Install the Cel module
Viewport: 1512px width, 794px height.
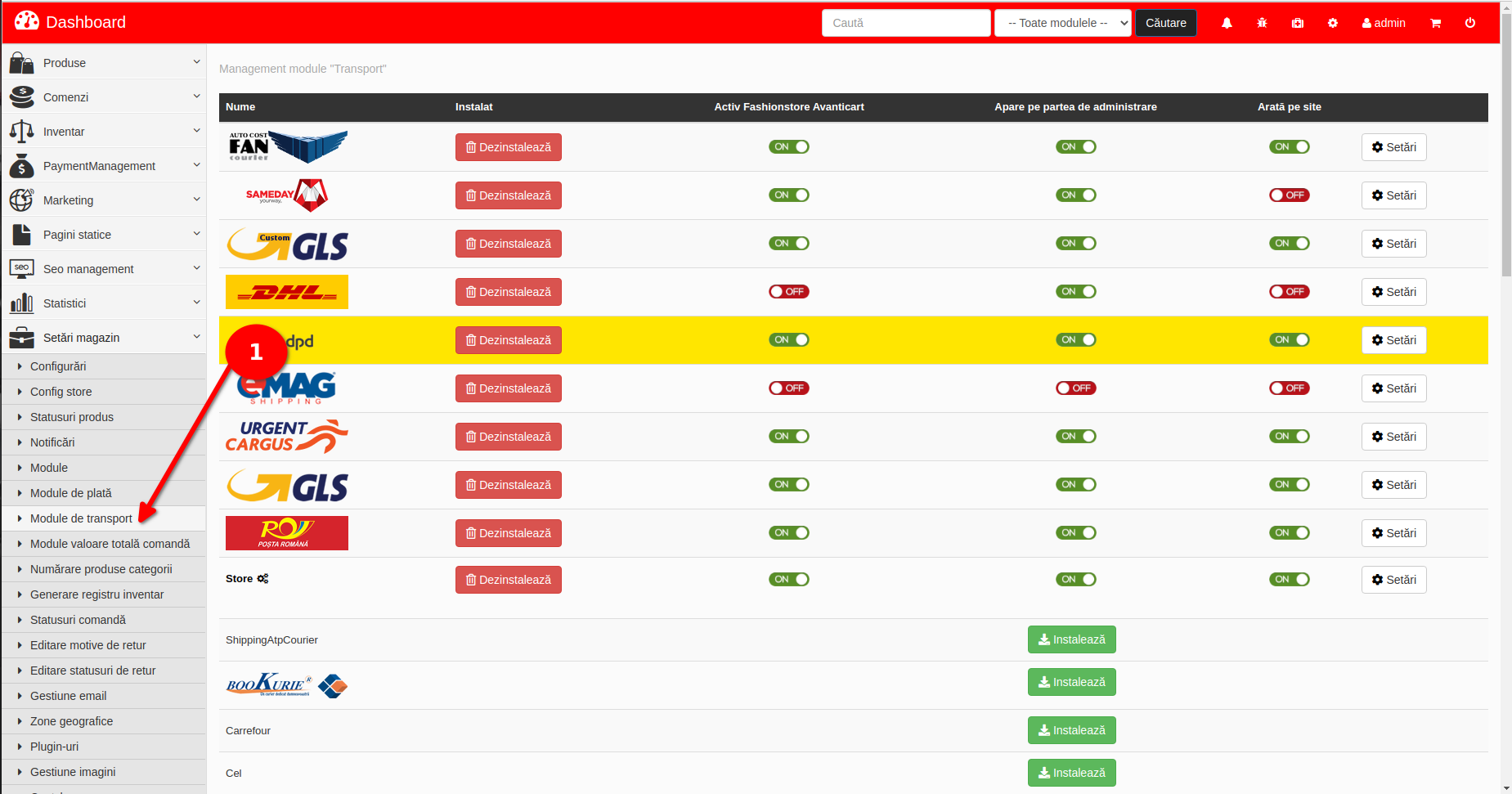[x=1072, y=773]
